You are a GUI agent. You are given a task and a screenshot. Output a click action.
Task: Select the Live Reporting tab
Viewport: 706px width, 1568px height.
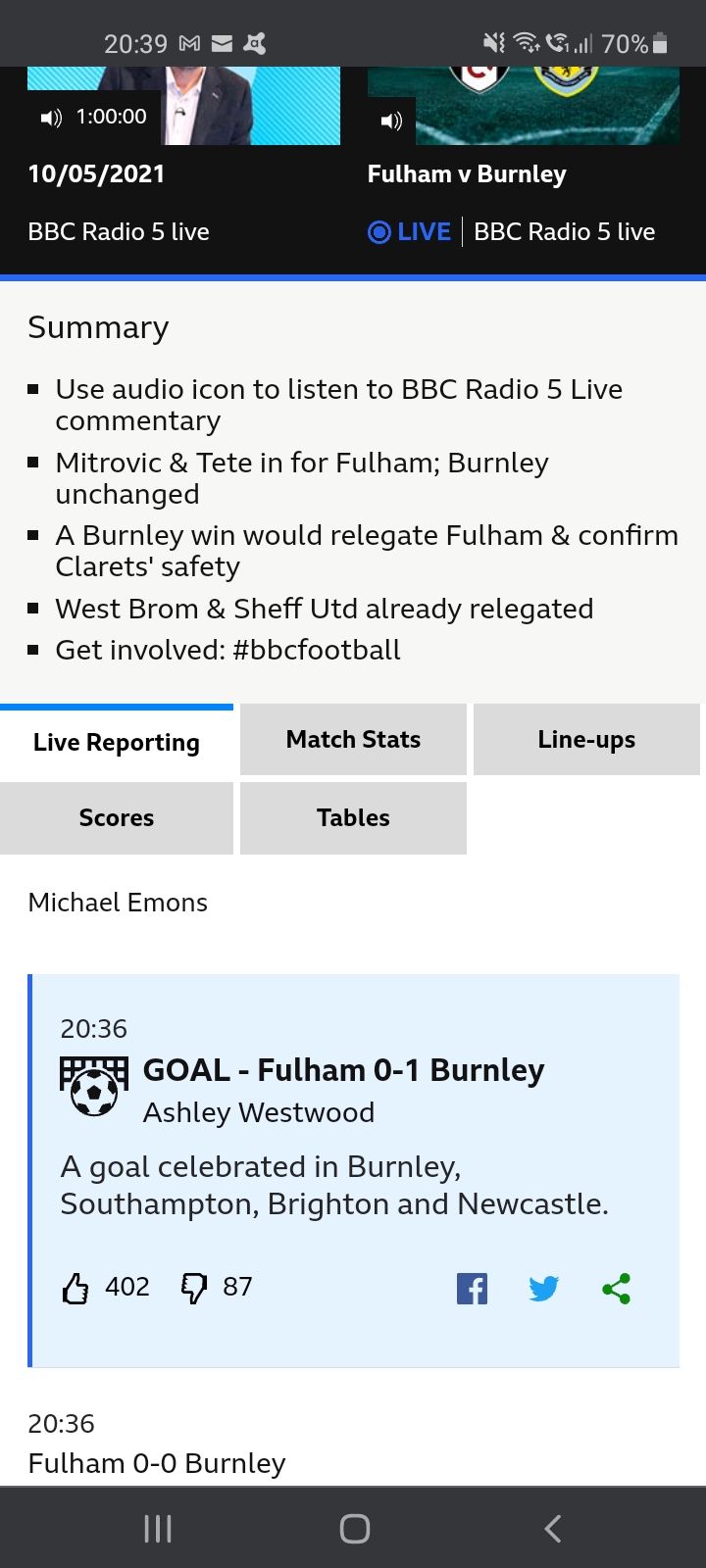(x=117, y=742)
